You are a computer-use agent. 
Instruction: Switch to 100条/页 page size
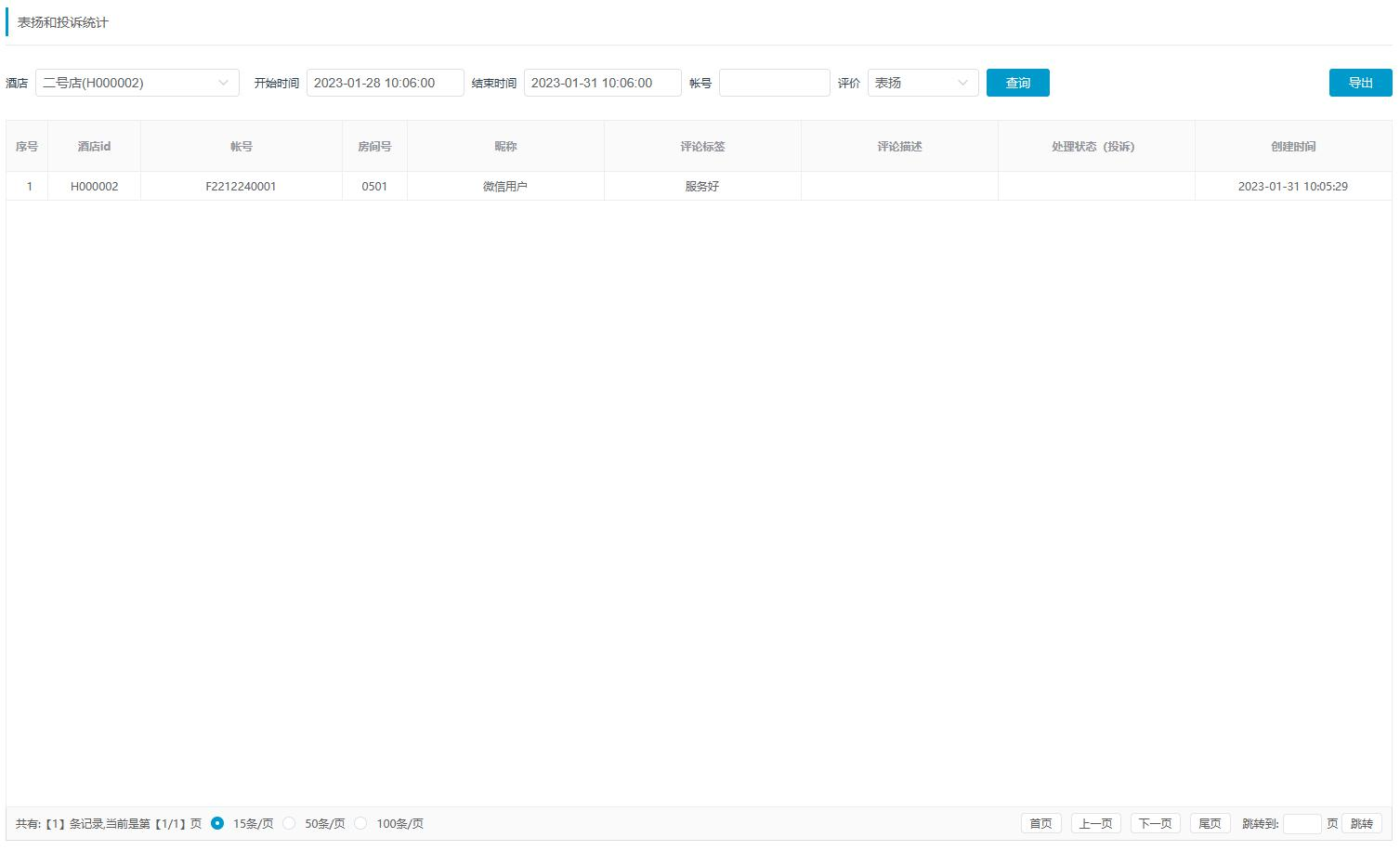(x=361, y=823)
